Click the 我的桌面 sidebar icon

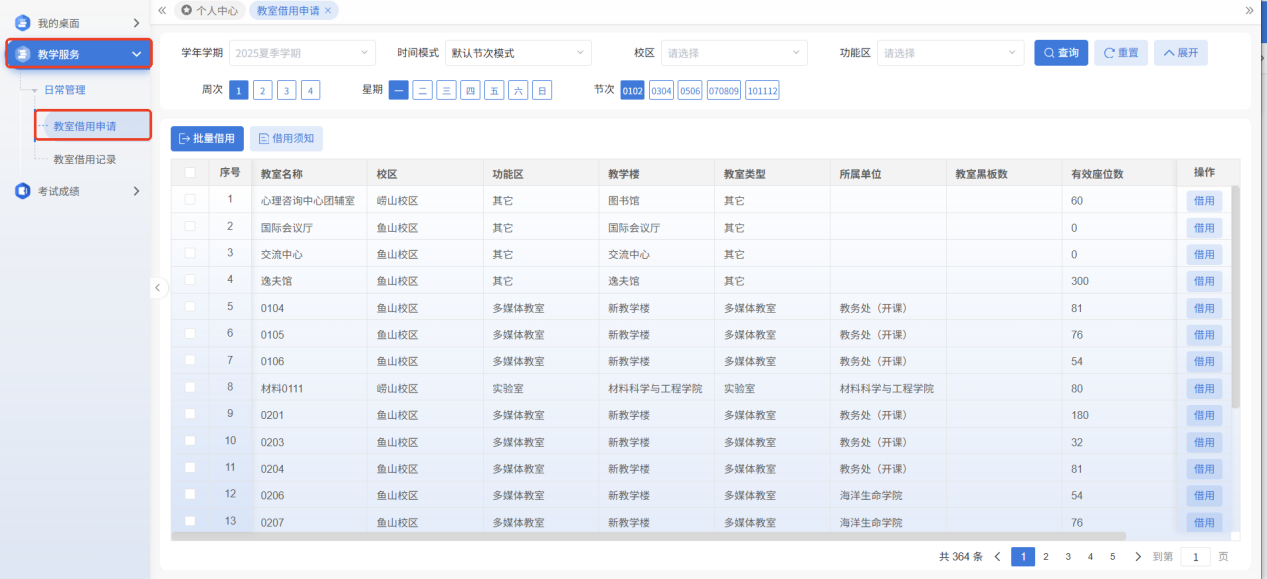22,22
